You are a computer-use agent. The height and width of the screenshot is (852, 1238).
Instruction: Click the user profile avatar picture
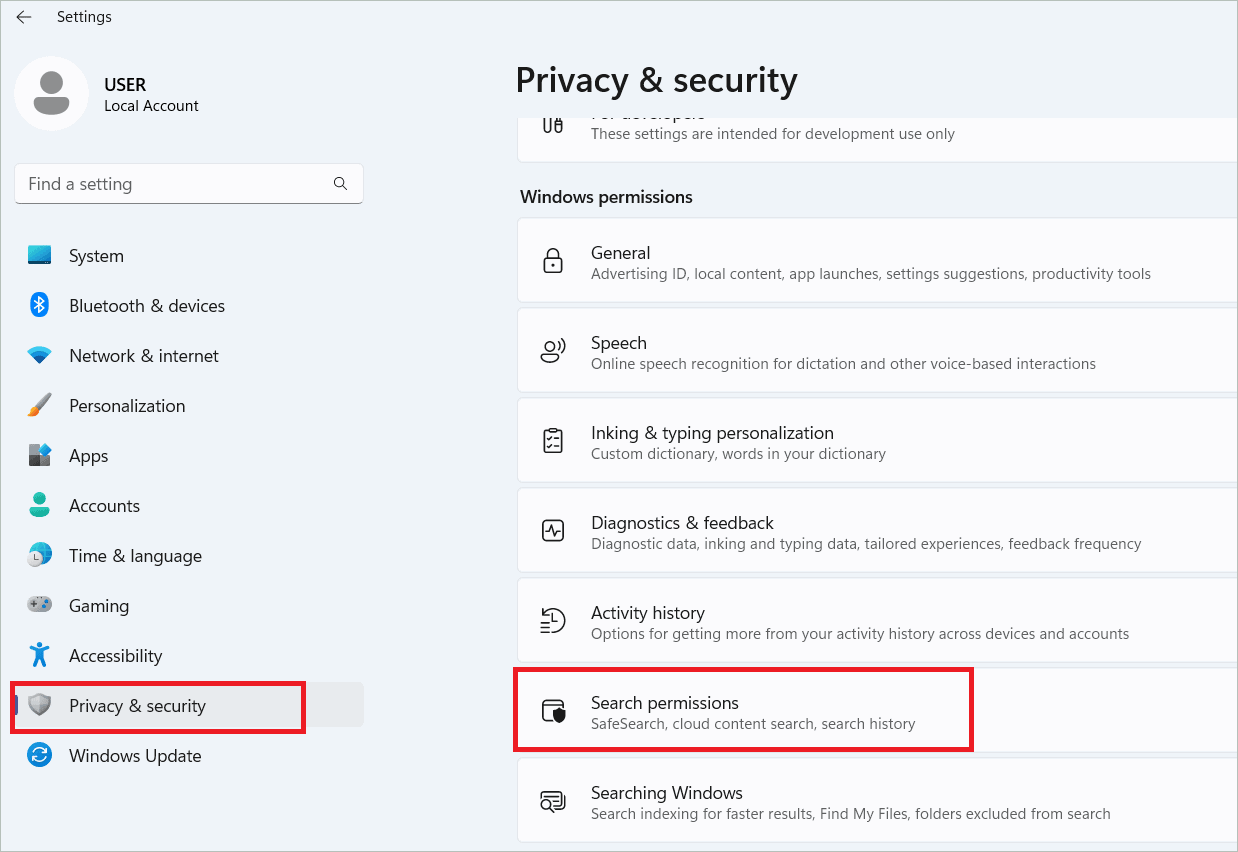tap(52, 93)
